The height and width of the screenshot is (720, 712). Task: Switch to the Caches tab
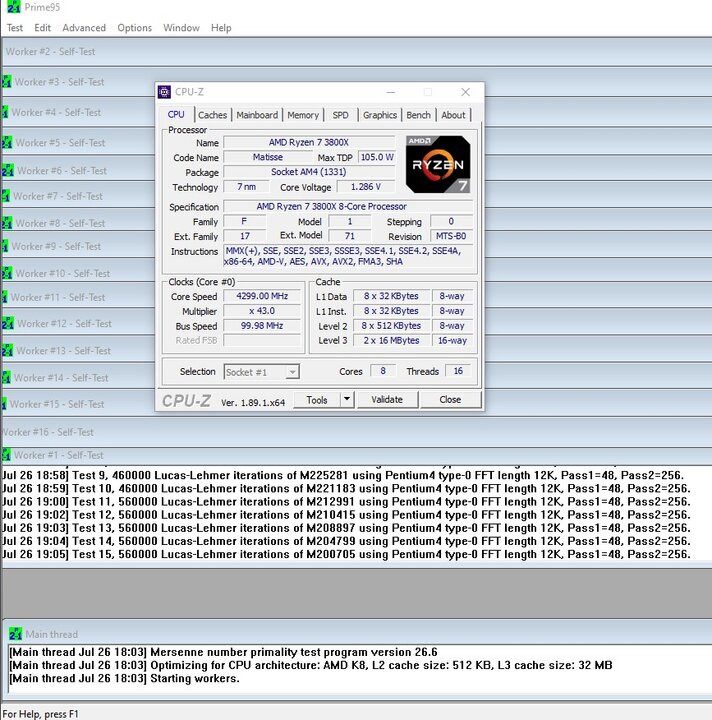pyautogui.click(x=213, y=115)
